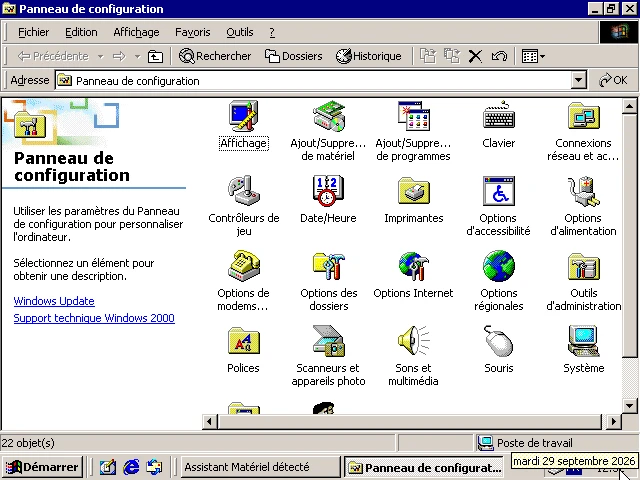Click the Précédente back button
Image resolution: width=640 pixels, height=480 pixels.
(x=53, y=56)
